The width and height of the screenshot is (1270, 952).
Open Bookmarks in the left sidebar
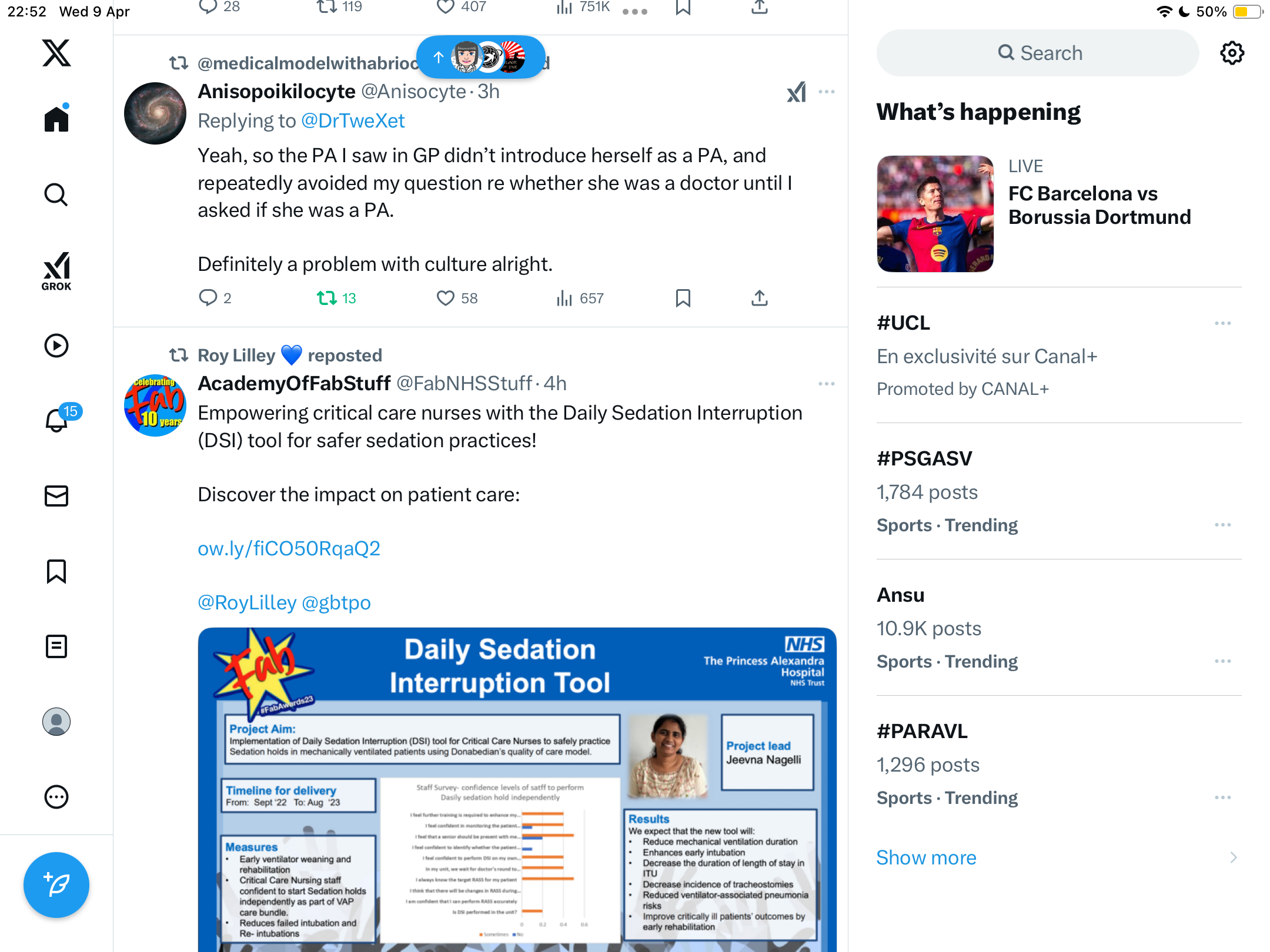tap(56, 571)
